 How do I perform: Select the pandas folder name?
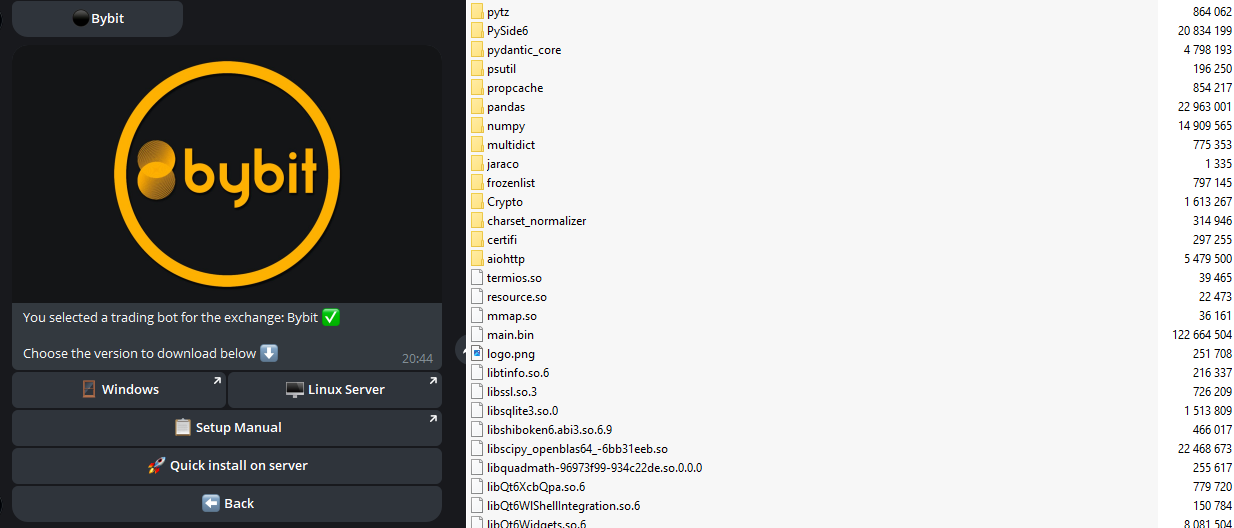[506, 107]
